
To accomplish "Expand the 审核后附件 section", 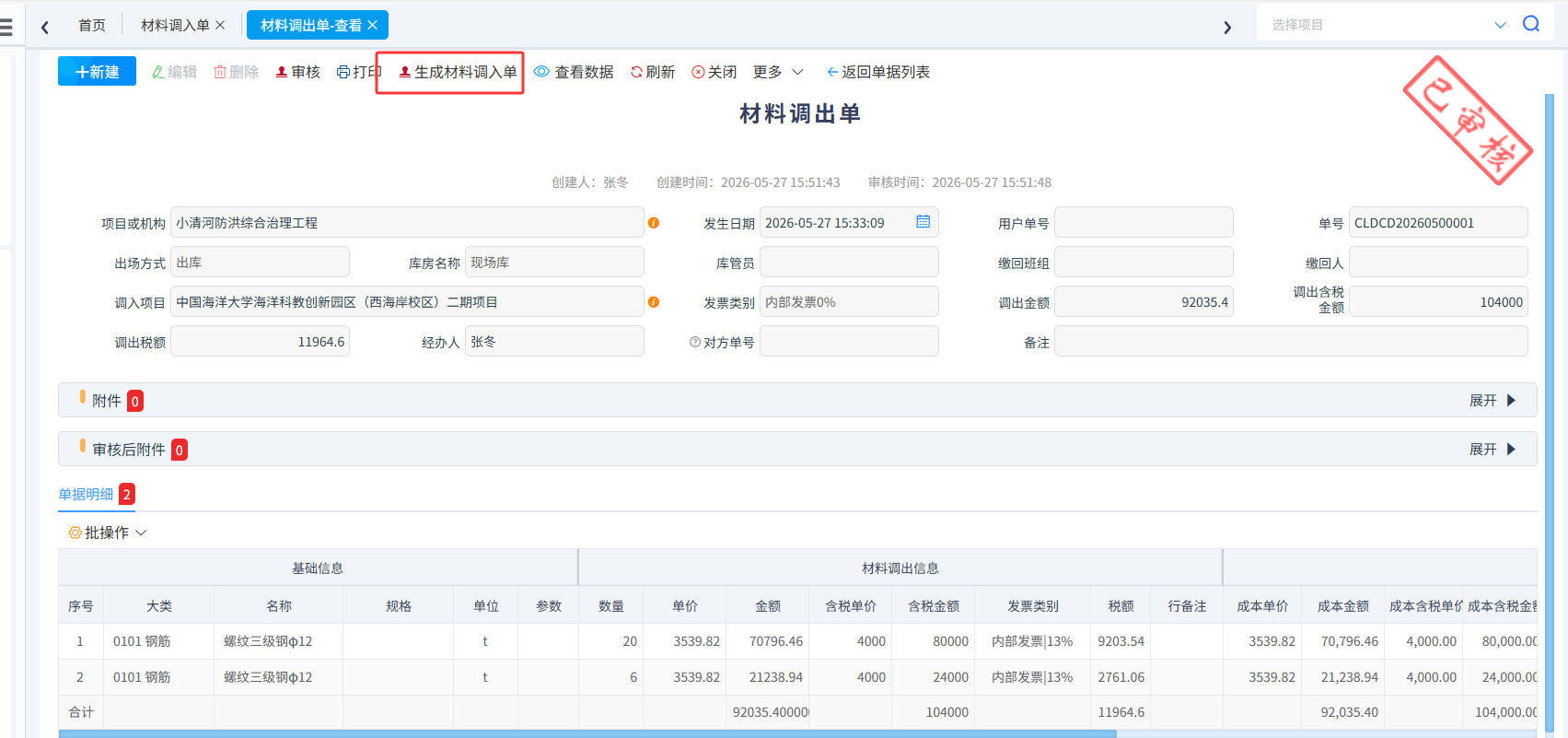I will [1493, 449].
